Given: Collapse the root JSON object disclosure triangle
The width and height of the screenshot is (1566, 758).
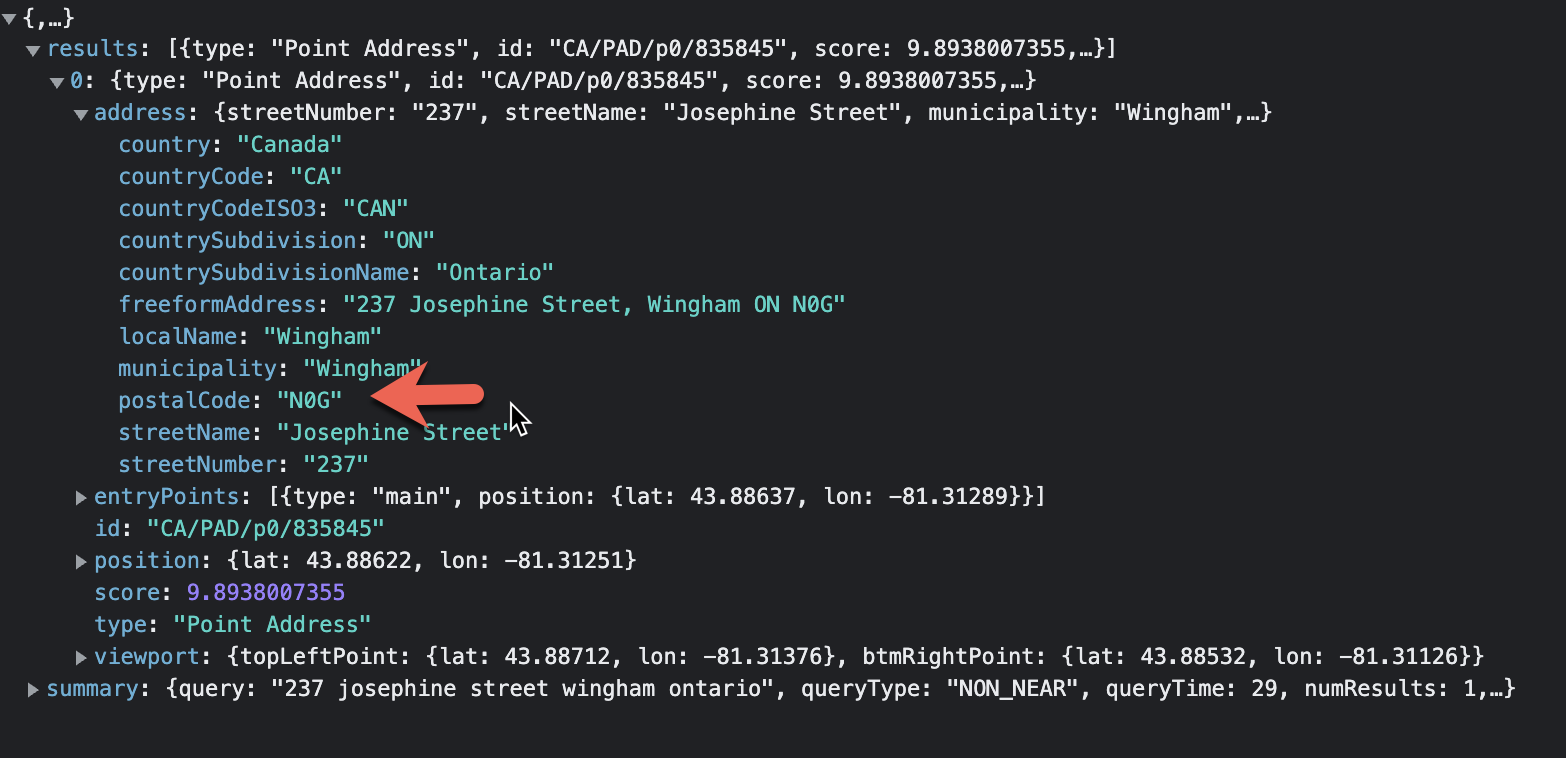Looking at the screenshot, I should pyautogui.click(x=8, y=16).
